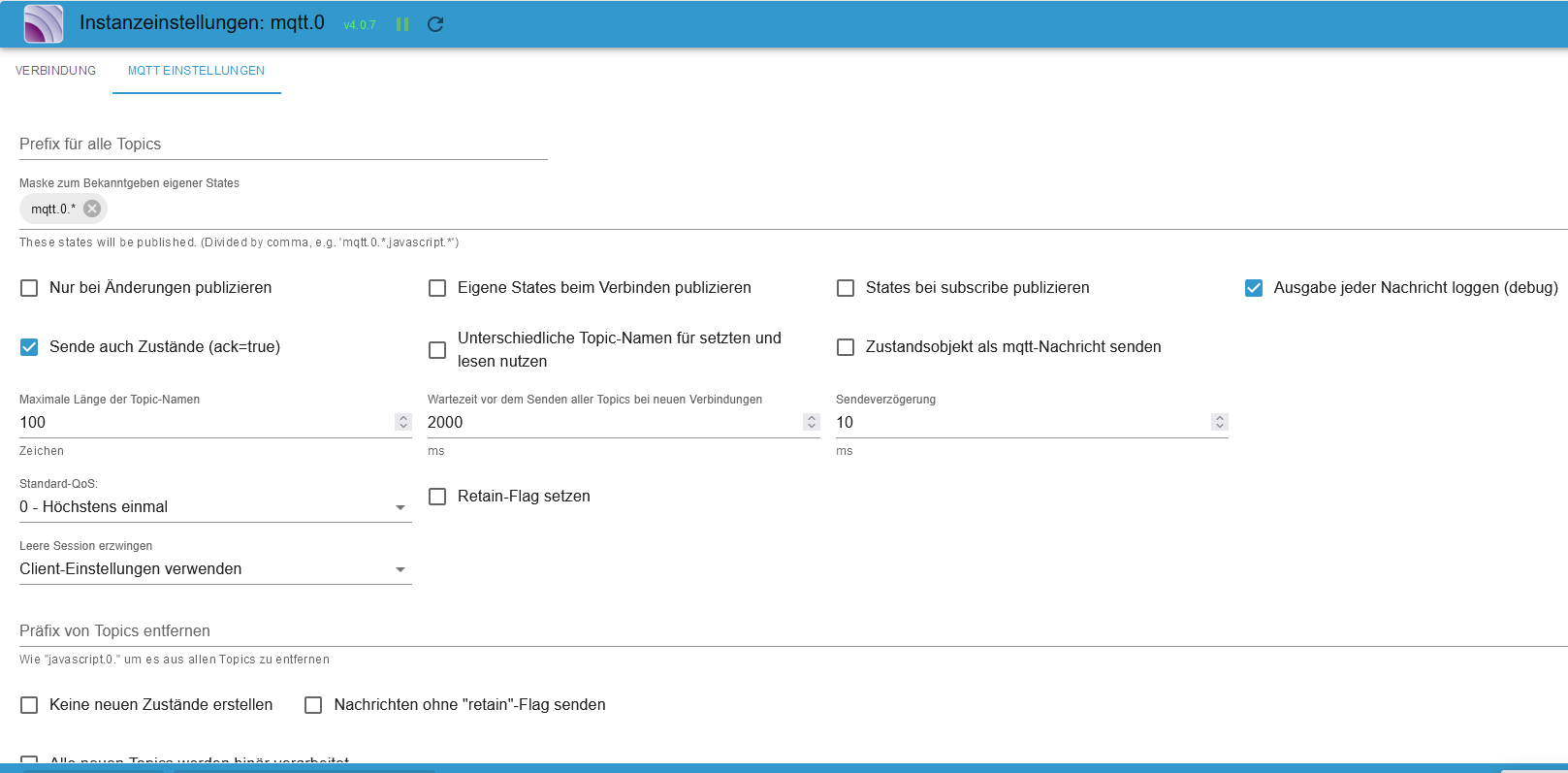Click the restart instance icon
This screenshot has width=1568, height=773.
[x=435, y=24]
